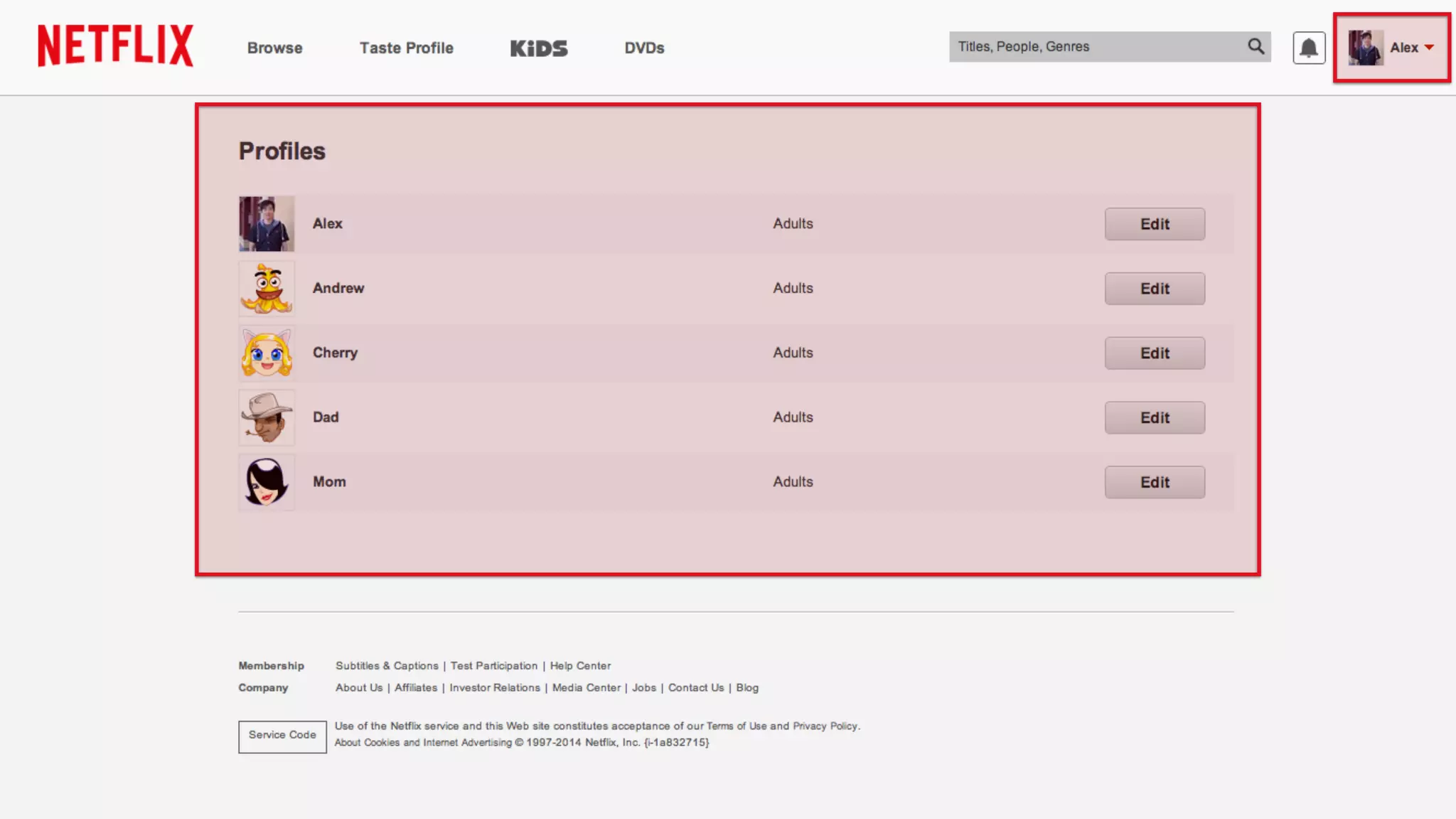The height and width of the screenshot is (819, 1456).
Task: Go to Taste Profile
Action: pos(406,48)
